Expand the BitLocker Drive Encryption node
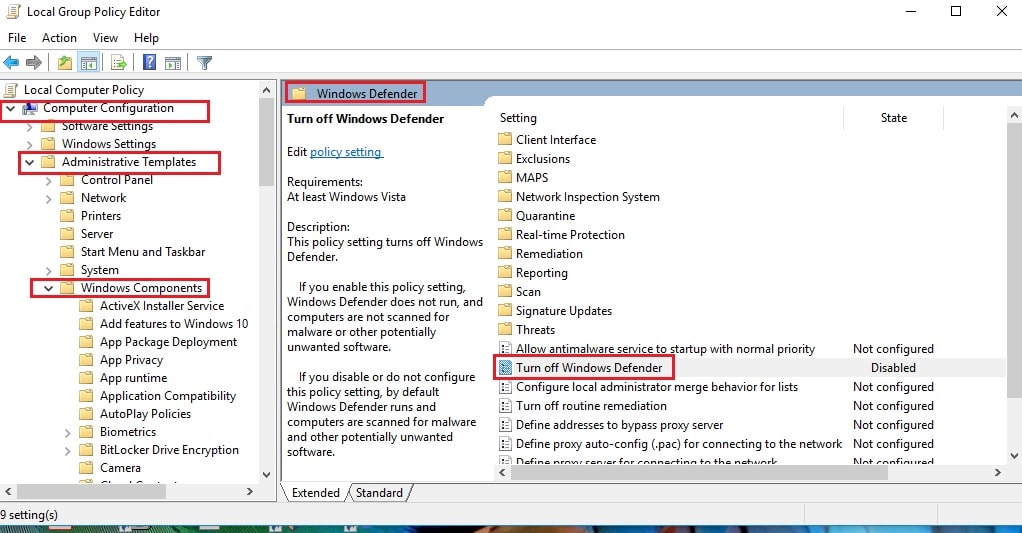The image size is (1022, 533). click(67, 450)
